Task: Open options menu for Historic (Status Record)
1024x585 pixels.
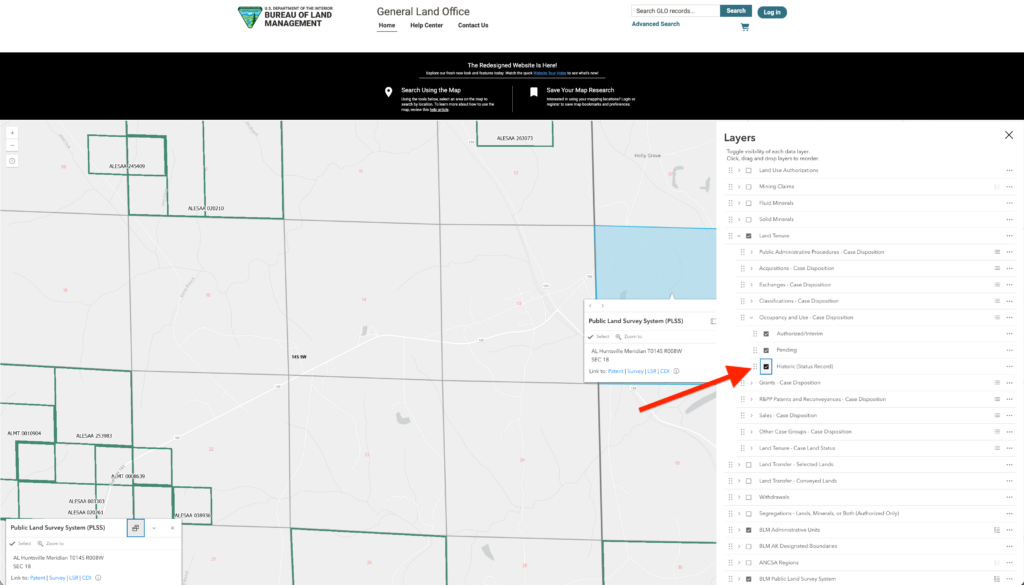Action: click(x=1009, y=366)
